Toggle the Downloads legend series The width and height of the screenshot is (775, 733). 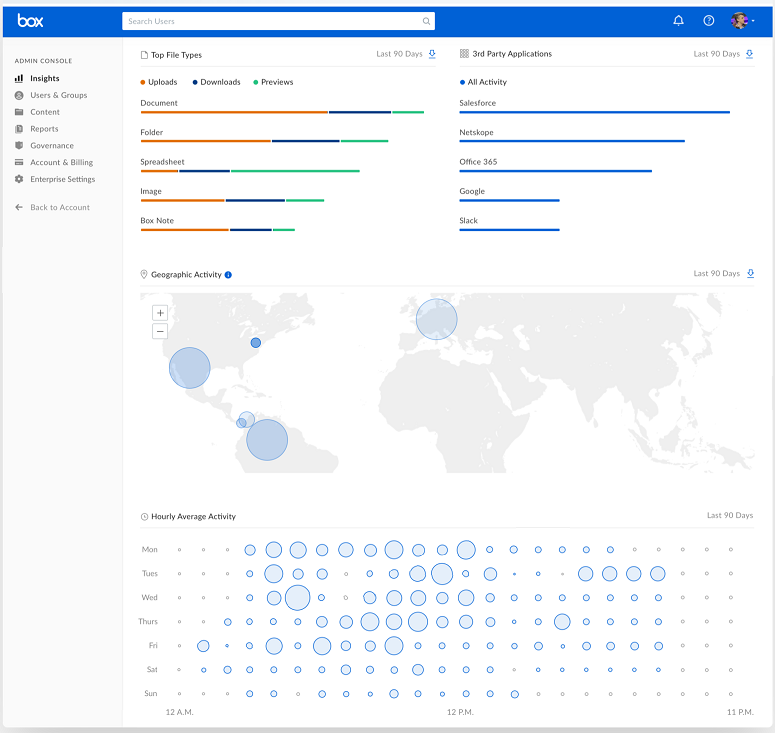(216, 82)
